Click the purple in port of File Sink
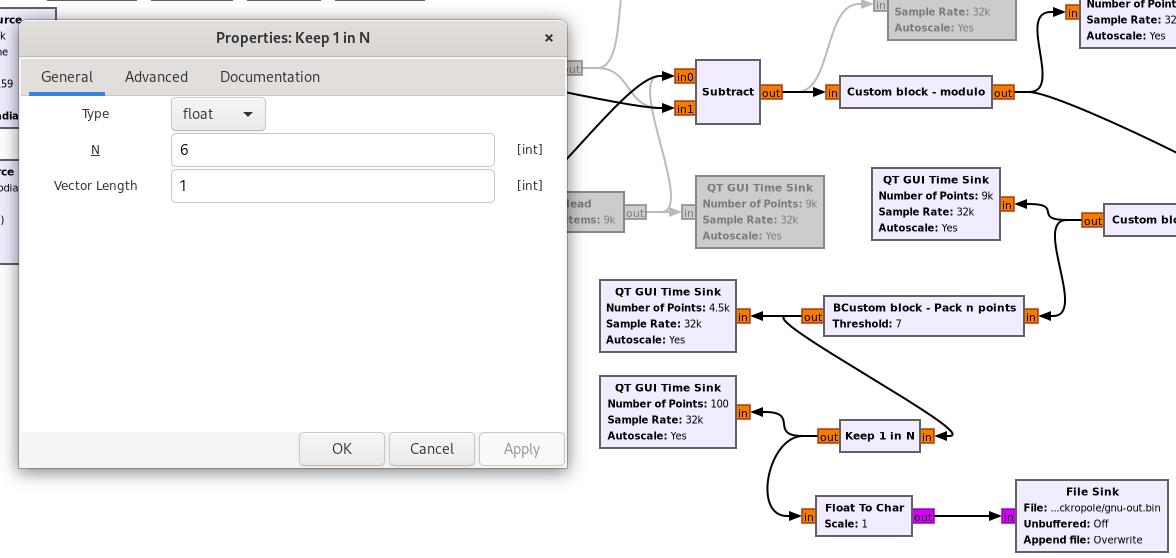 (x=1009, y=516)
